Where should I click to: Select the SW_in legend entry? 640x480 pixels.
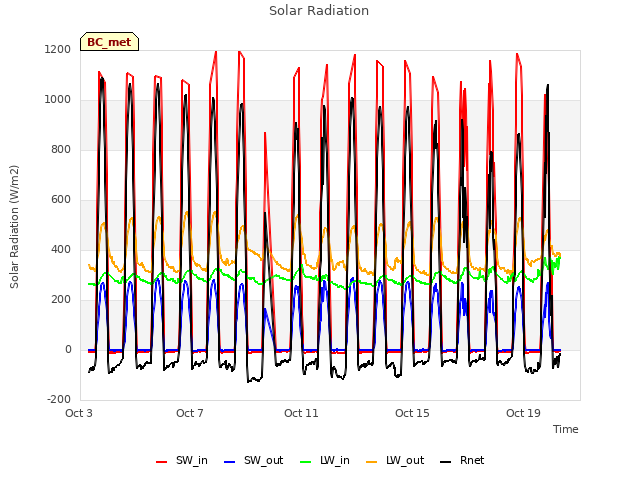tap(182, 460)
